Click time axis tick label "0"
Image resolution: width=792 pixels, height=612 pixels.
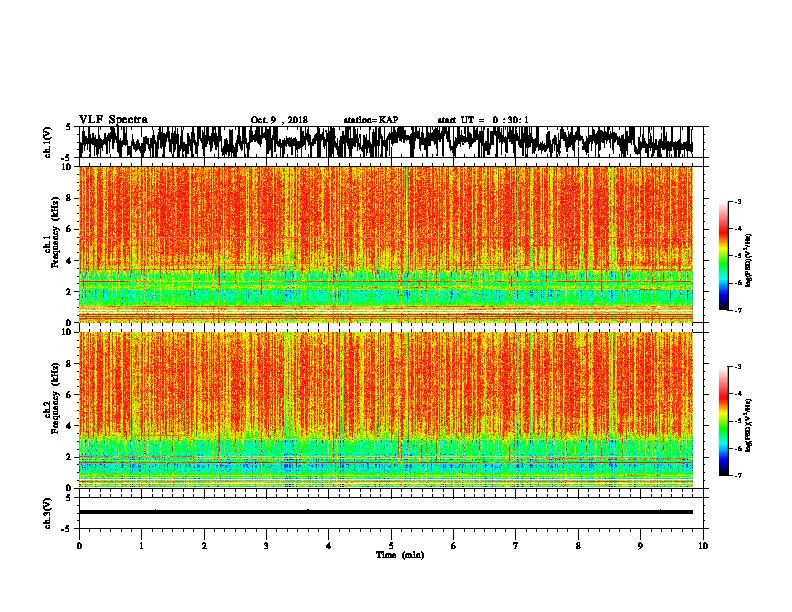(79, 546)
